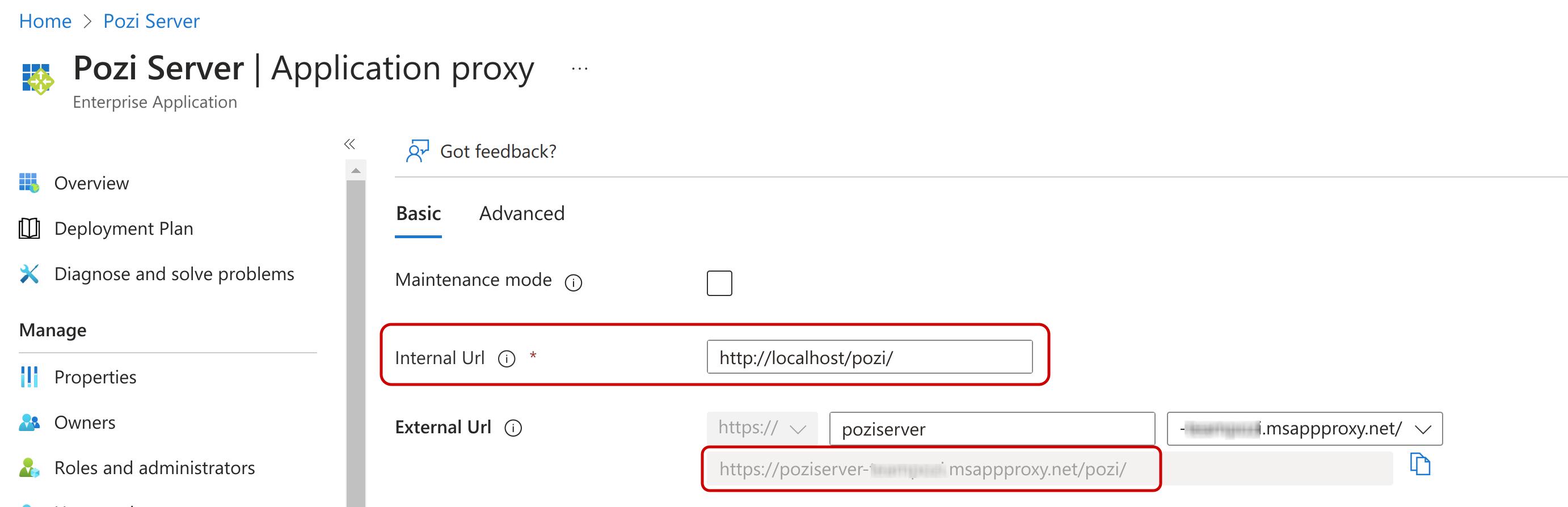Click the Pozi Server breadcrumb link
1568x507 pixels.
click(x=151, y=22)
